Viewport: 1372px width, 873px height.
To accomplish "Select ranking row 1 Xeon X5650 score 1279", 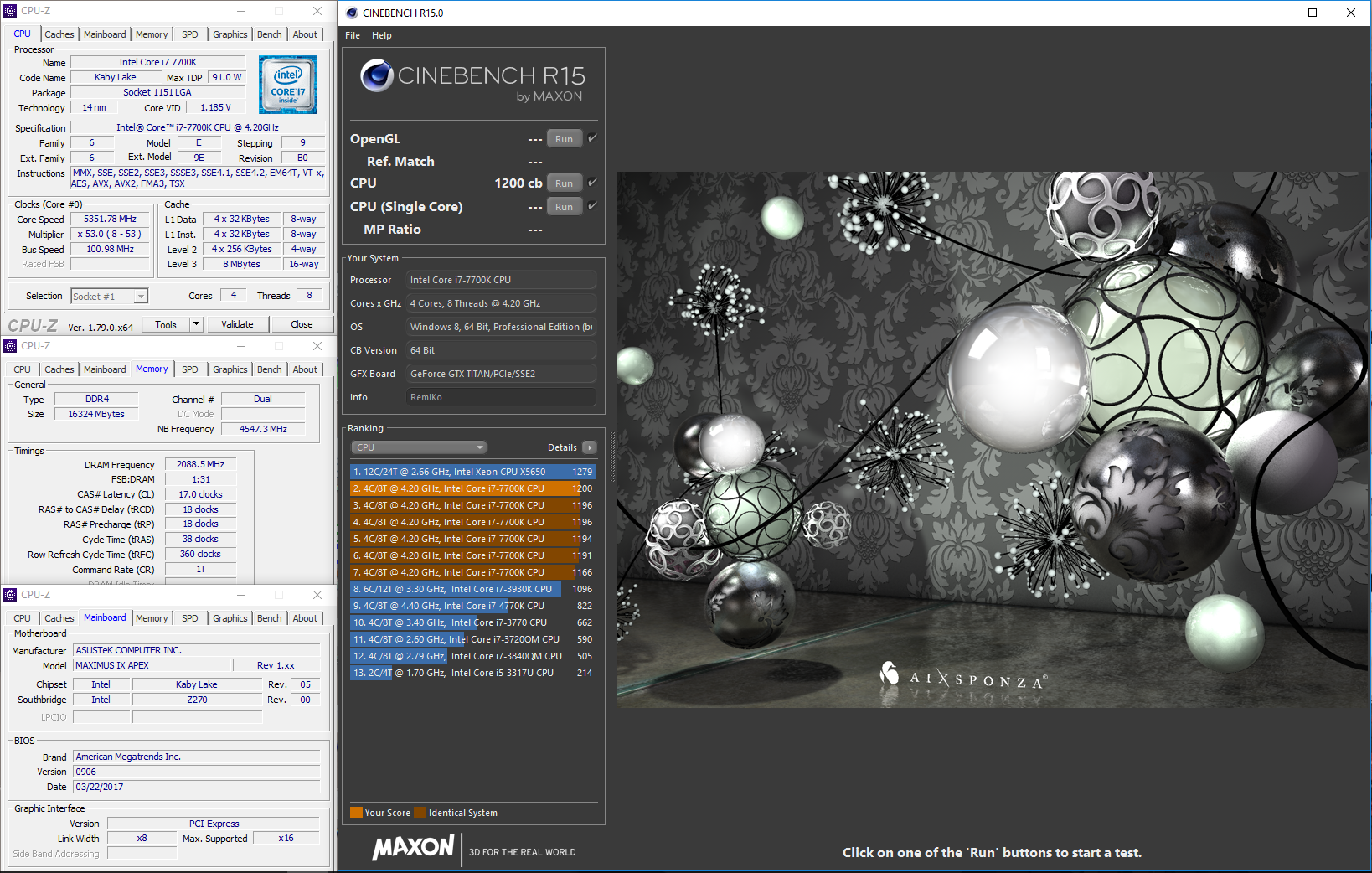I will (472, 472).
